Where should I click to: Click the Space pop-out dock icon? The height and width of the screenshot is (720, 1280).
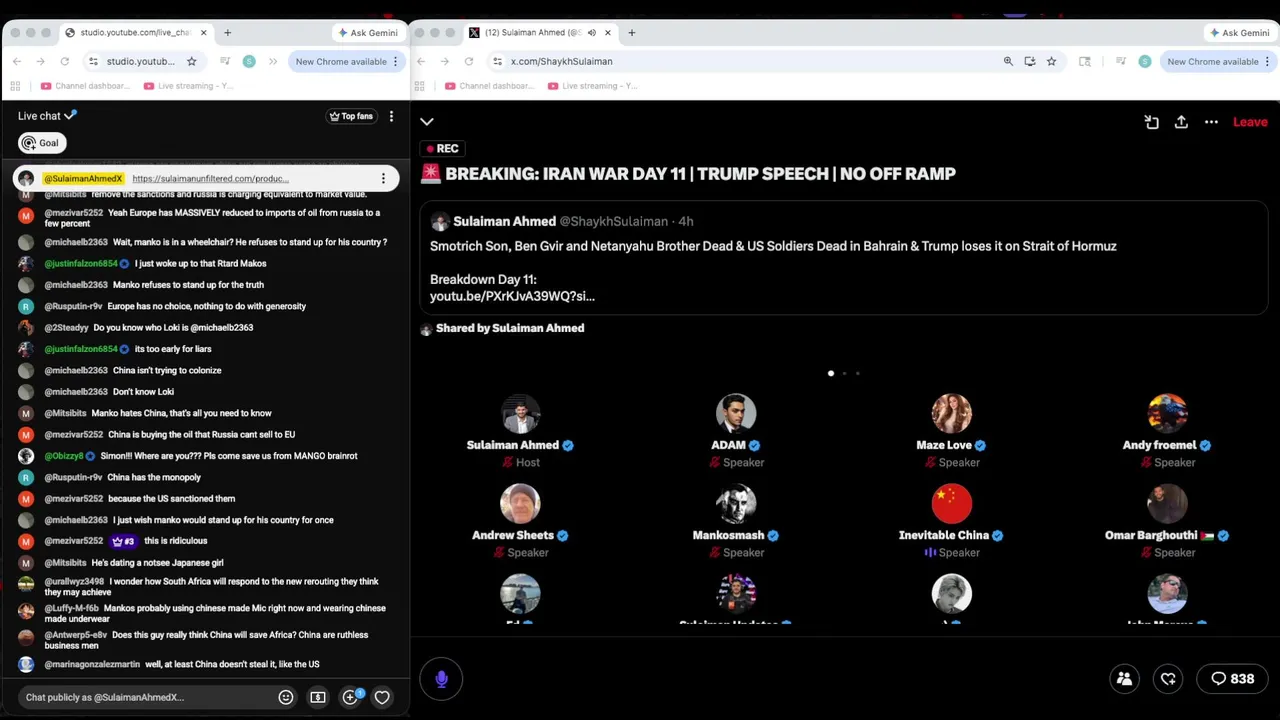[1151, 122]
